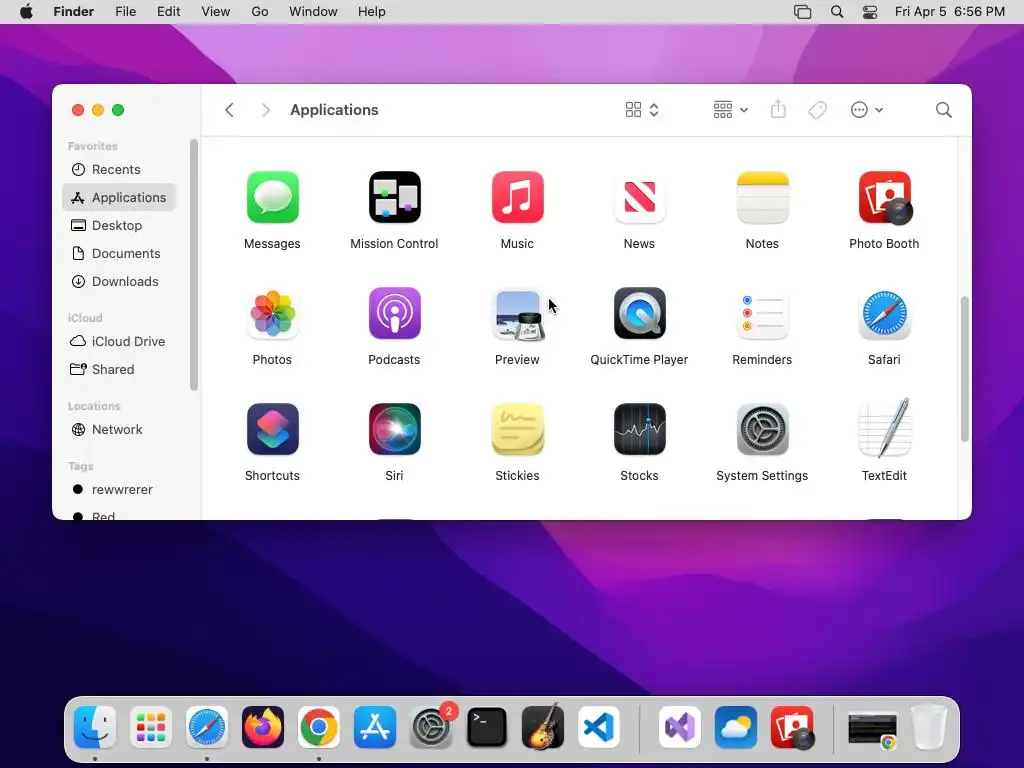Click the Share toolbar button
Viewport: 1024px width, 768px height.
pos(778,109)
